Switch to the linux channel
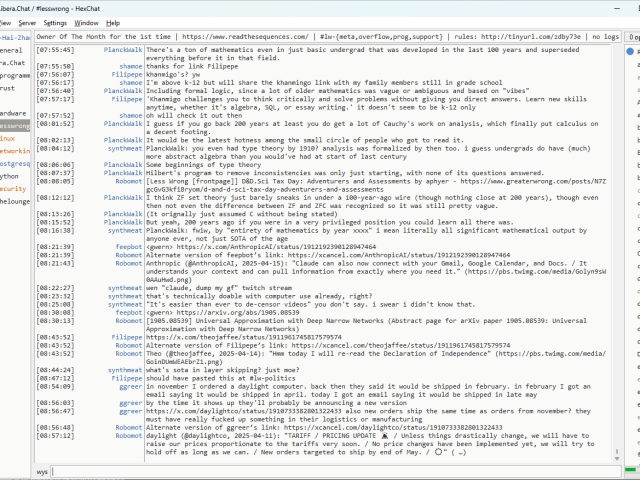Screen dimensions: 640x480 point(8,138)
